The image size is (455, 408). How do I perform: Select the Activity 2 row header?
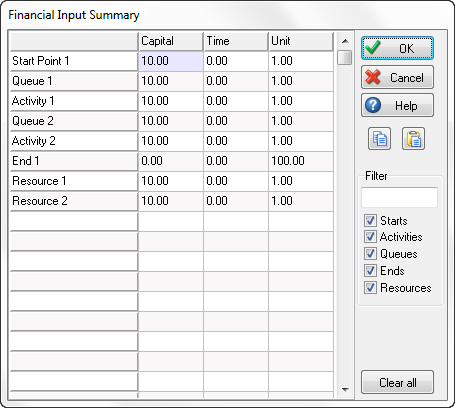click(x=74, y=141)
